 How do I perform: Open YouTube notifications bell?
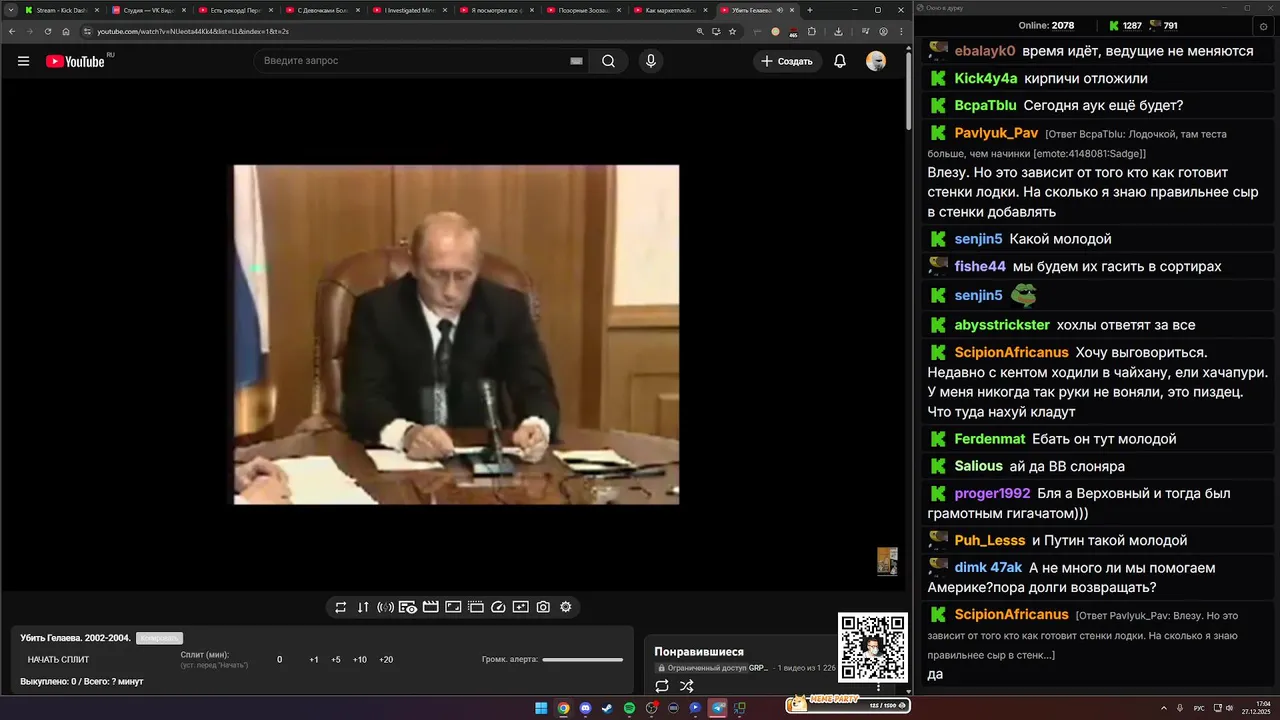(x=840, y=61)
